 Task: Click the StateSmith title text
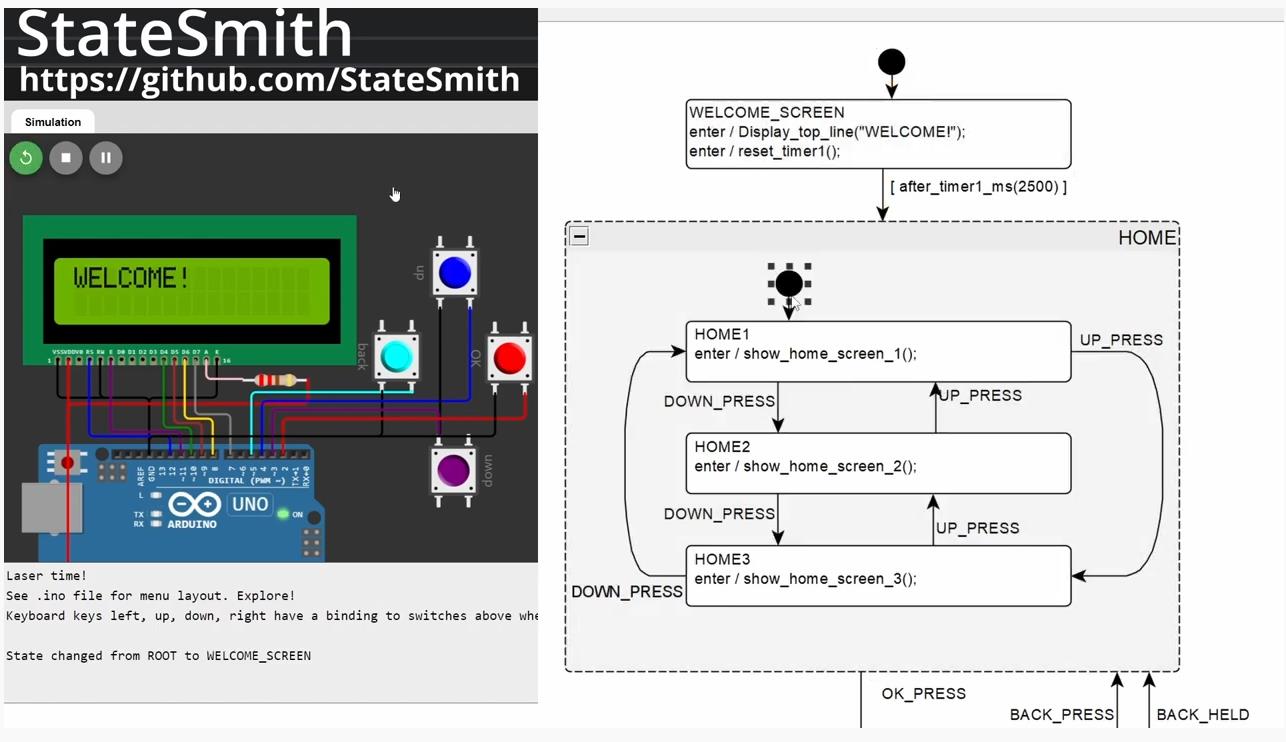click(185, 33)
